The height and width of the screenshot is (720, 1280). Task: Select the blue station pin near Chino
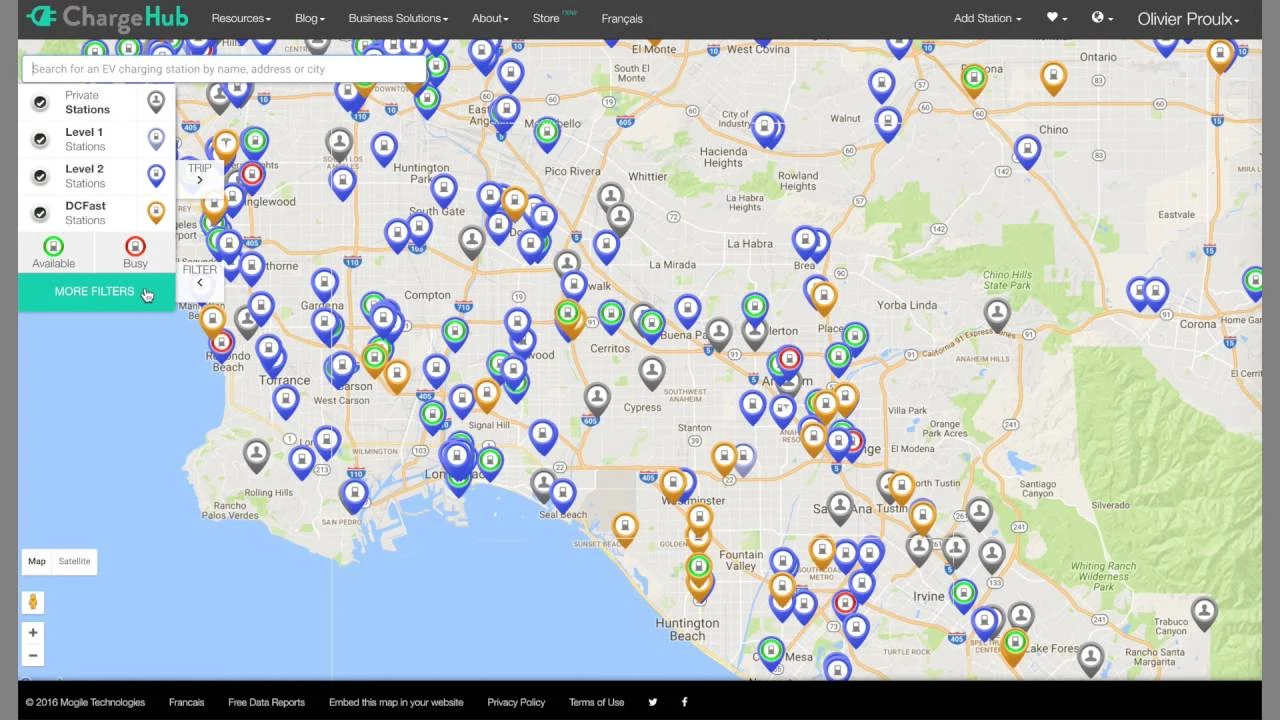point(1027,151)
